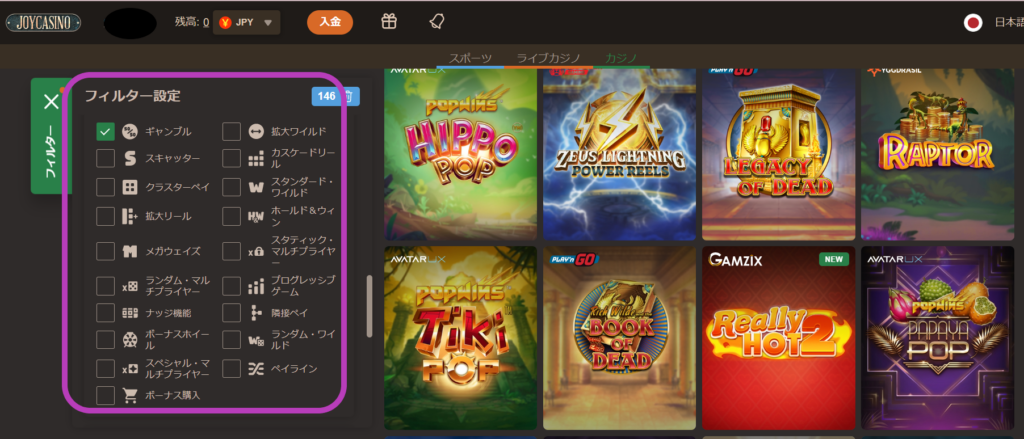Click the yen currency coin icon

[225, 22]
